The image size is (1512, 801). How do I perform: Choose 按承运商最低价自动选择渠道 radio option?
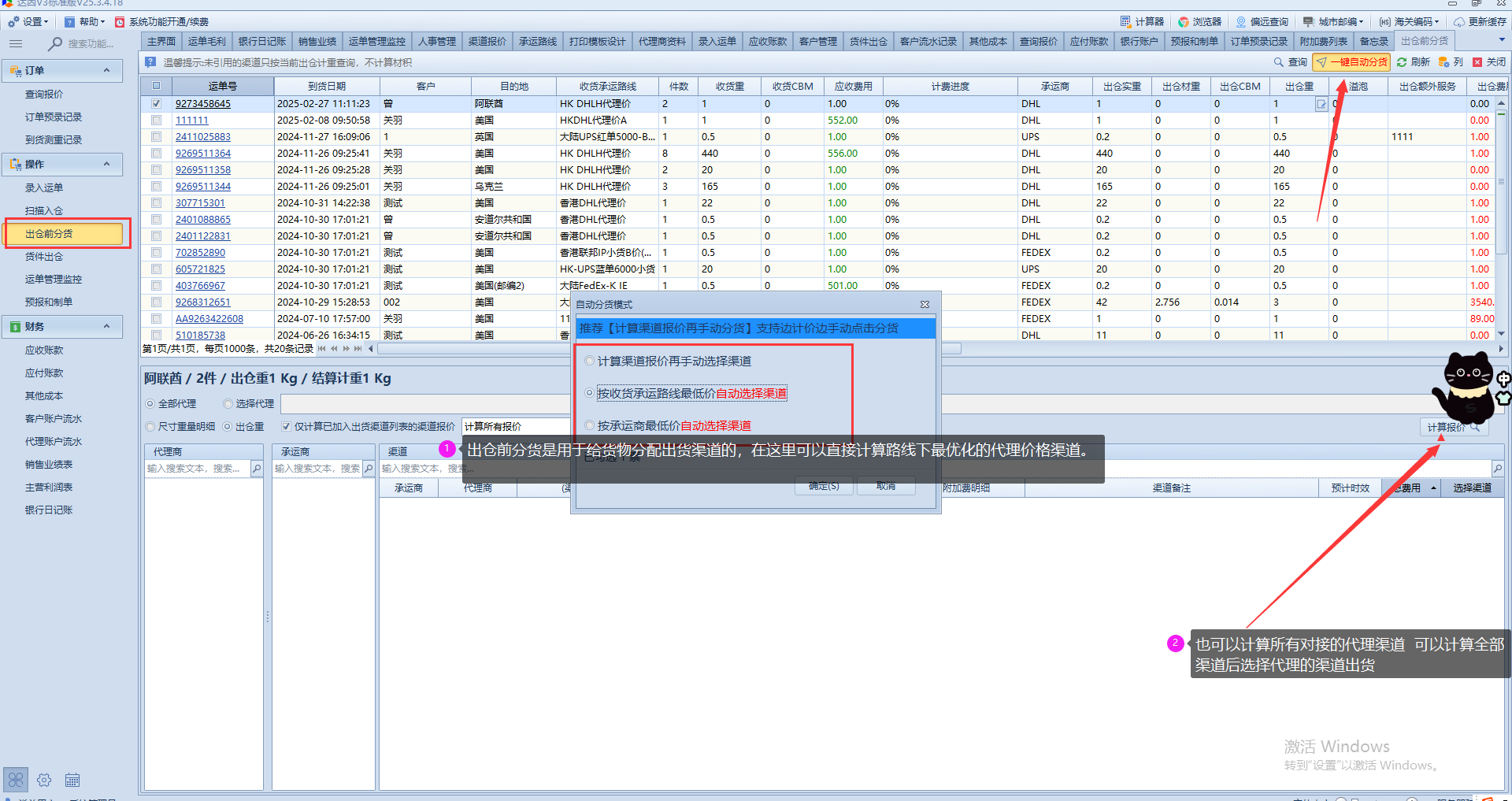589,426
